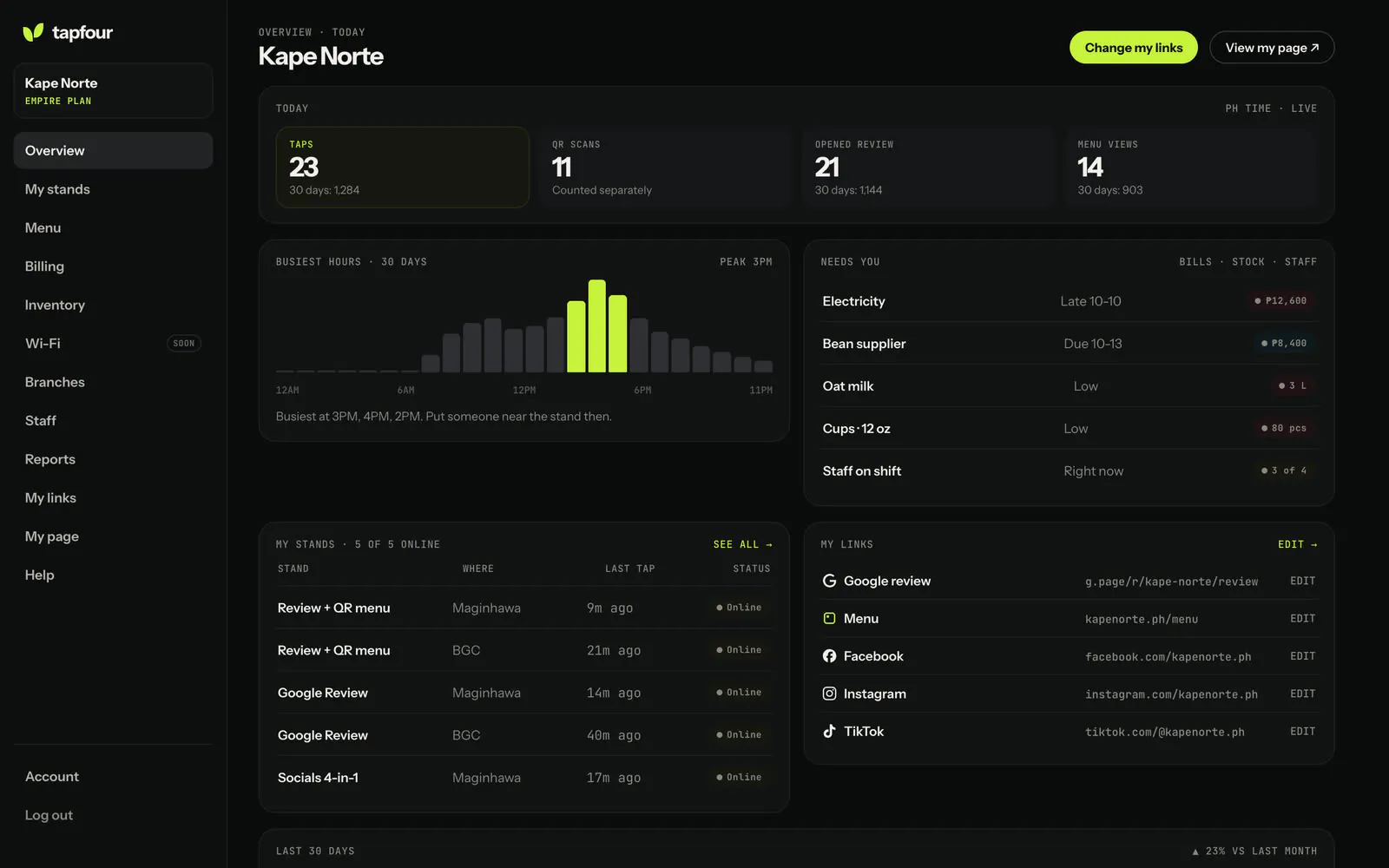Click Edit link in My Links header
Screen dimensions: 1389x868
click(x=1297, y=544)
